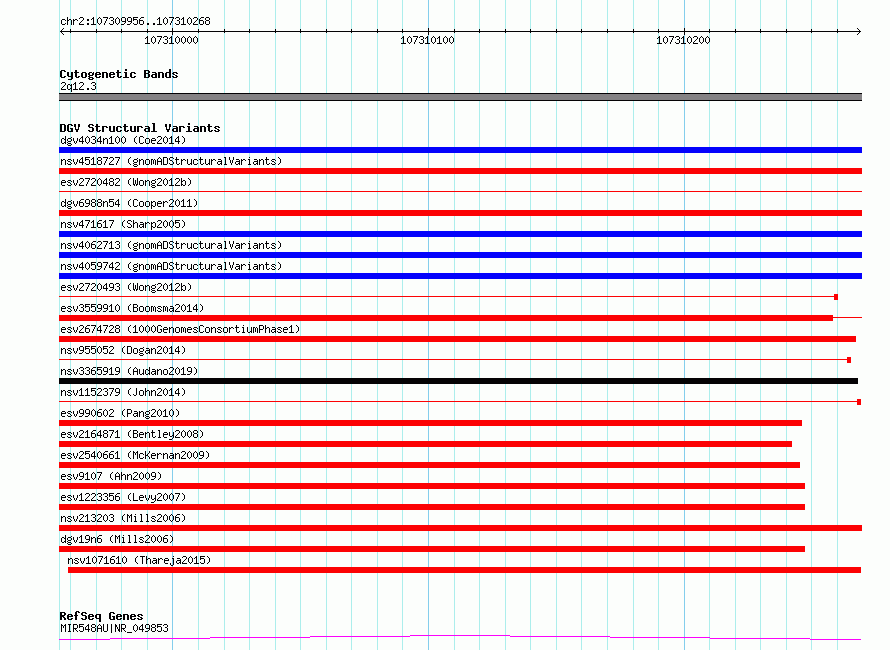This screenshot has height=650, width=890.
Task: Click the red bar under nsv4518727
Action: (460, 171)
